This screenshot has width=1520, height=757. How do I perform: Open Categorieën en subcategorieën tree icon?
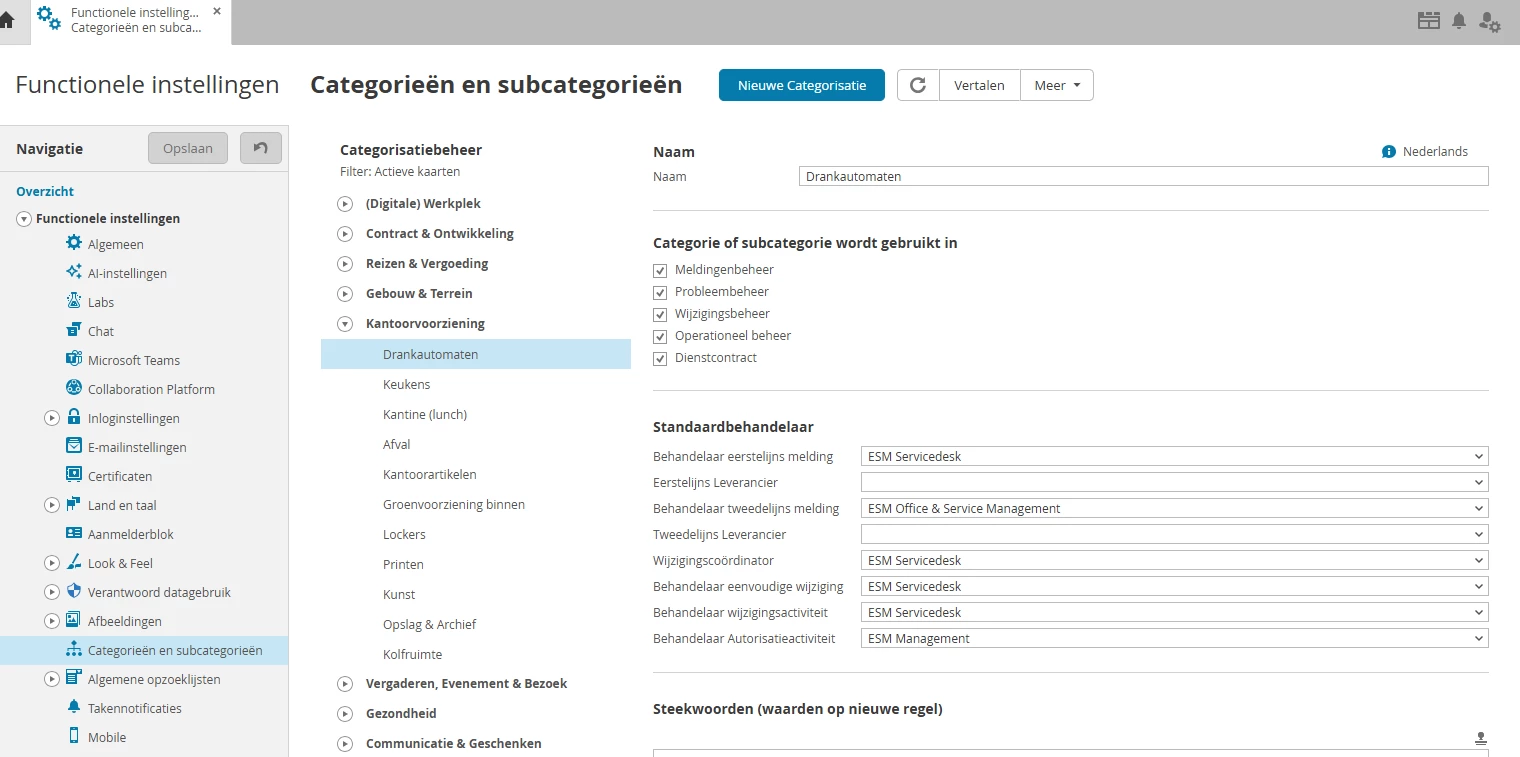pos(74,650)
